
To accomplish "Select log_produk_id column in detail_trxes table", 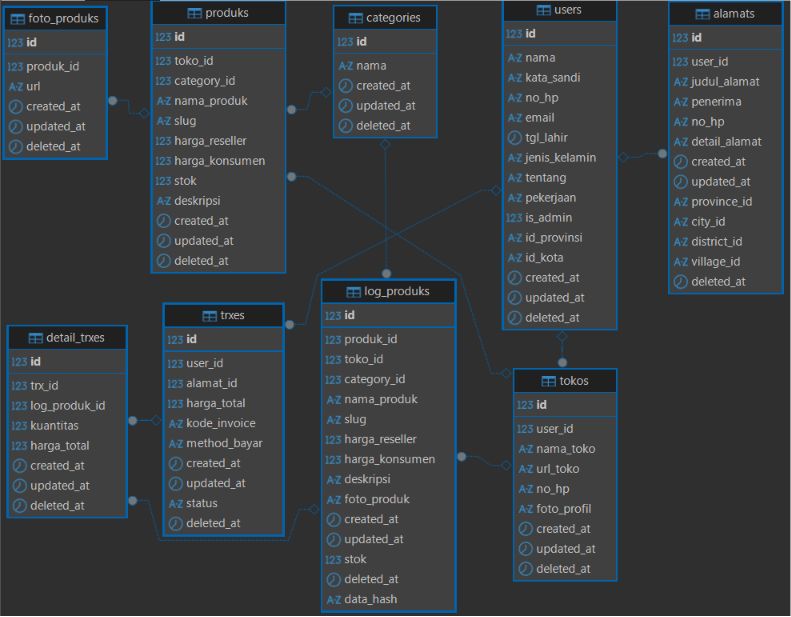I will [x=67, y=406].
